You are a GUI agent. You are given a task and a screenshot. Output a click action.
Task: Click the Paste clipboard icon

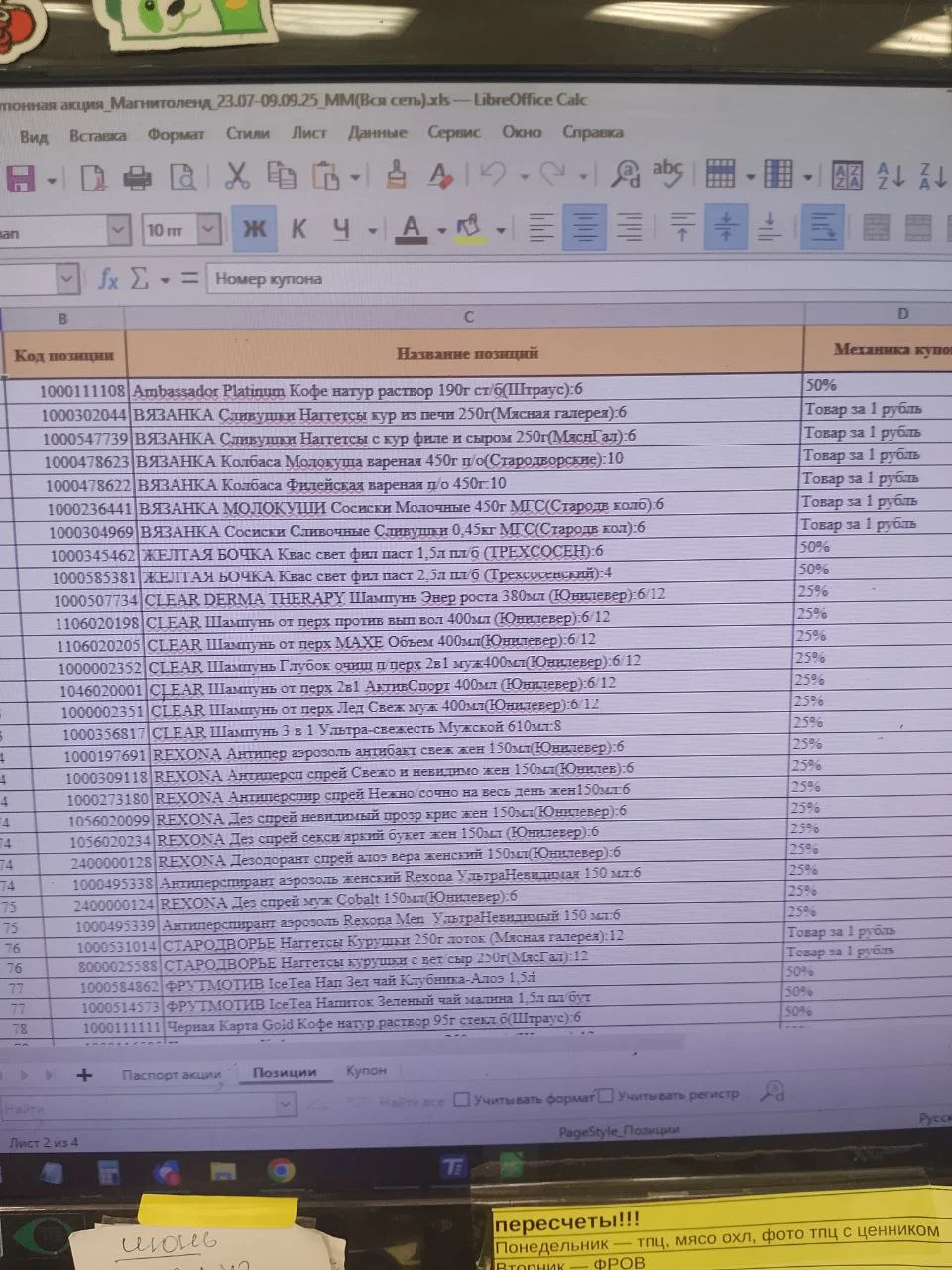325,176
